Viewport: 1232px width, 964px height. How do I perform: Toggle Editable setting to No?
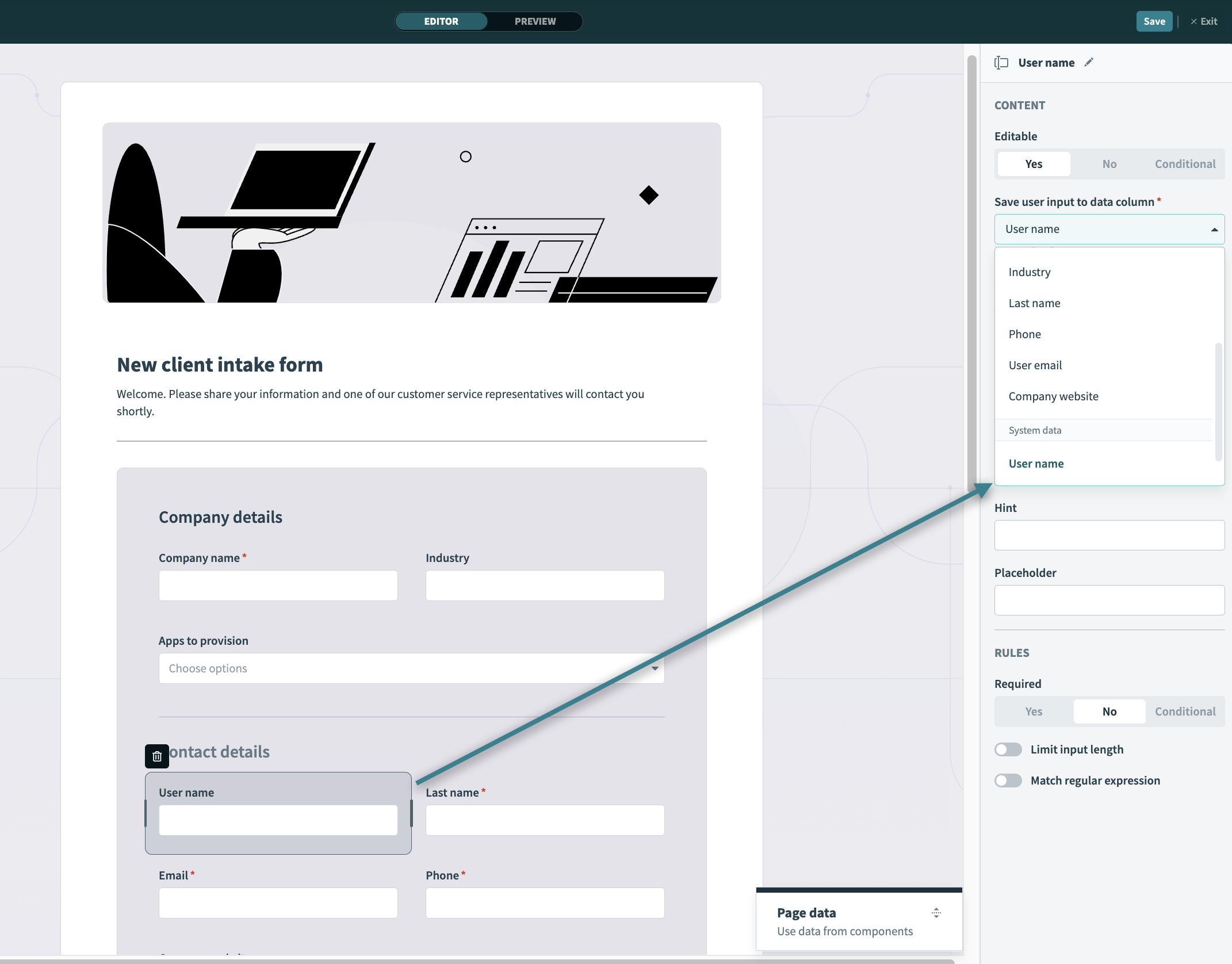pyautogui.click(x=1109, y=164)
